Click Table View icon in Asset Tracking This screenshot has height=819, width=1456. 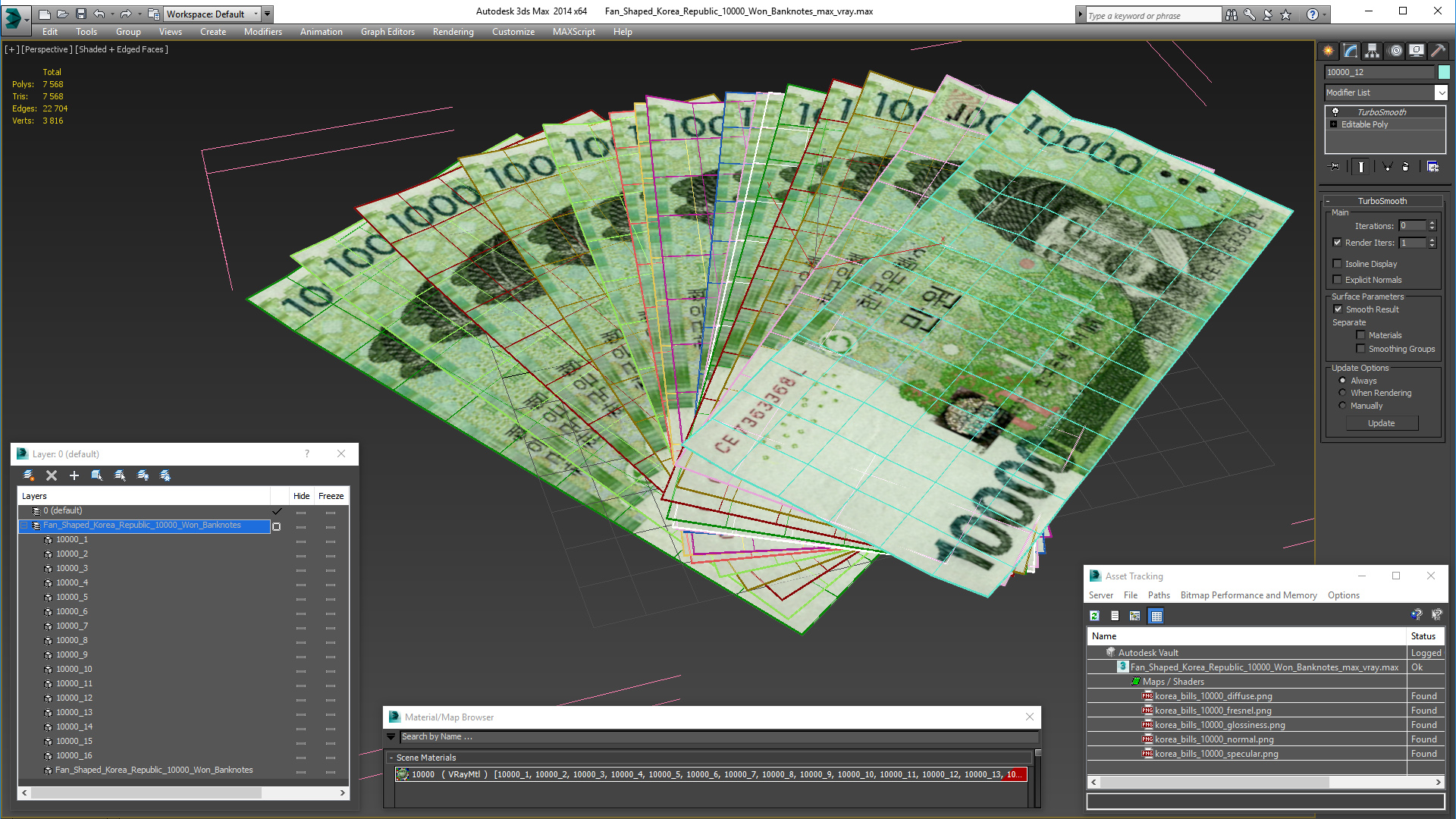(x=1156, y=616)
